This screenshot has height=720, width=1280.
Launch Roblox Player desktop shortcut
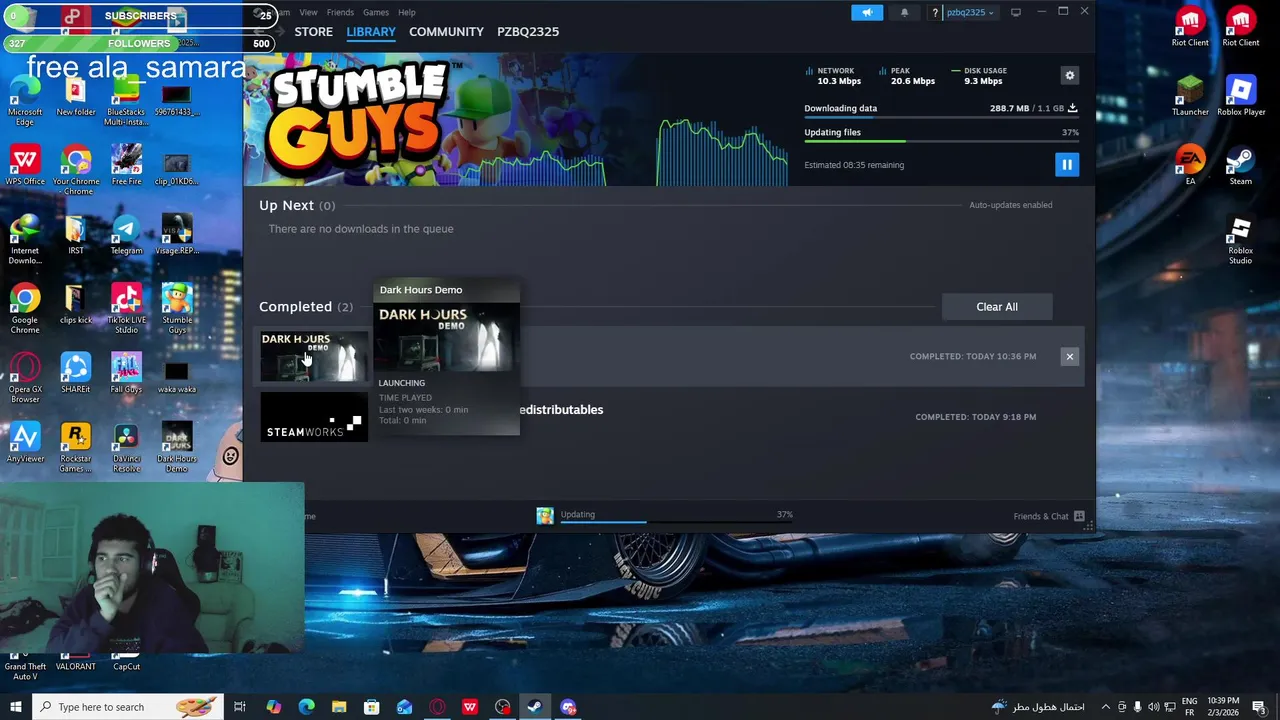click(x=1241, y=97)
